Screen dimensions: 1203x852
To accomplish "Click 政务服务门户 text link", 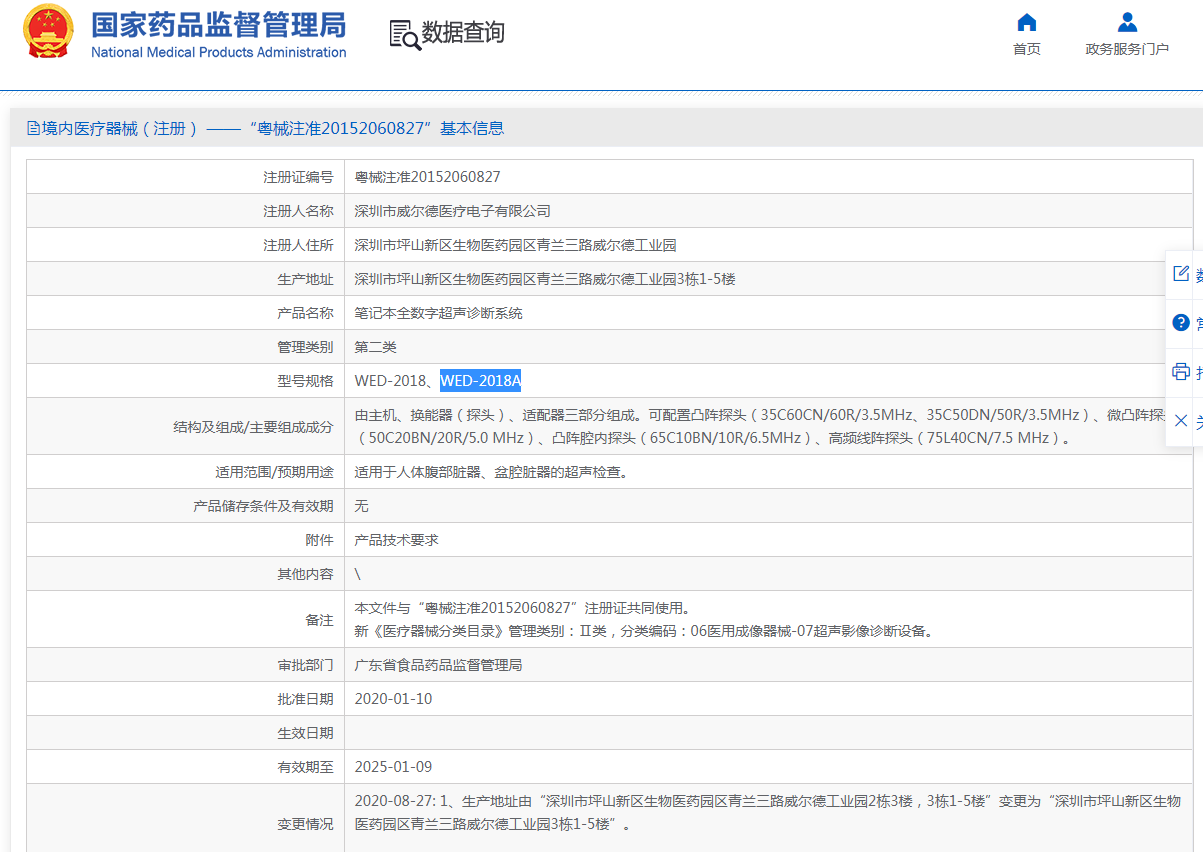I will (1127, 49).
